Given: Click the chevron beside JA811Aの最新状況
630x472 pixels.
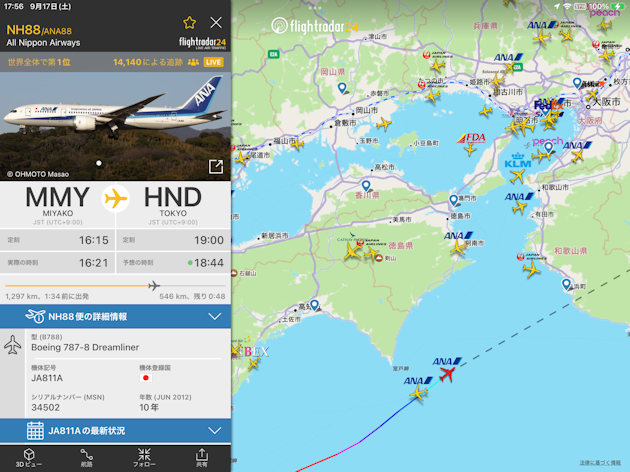Looking at the screenshot, I should (215, 431).
